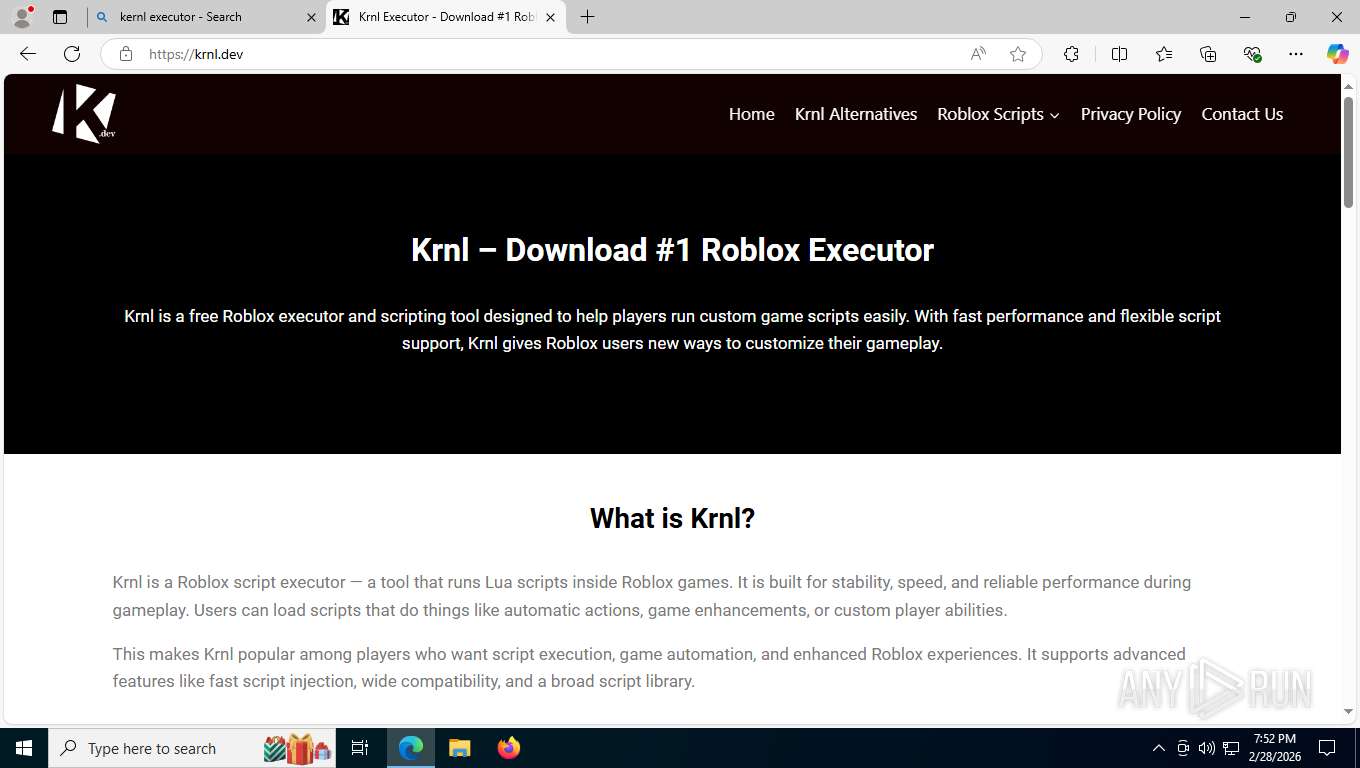
Task: Open a new browser tab
Action: click(588, 17)
